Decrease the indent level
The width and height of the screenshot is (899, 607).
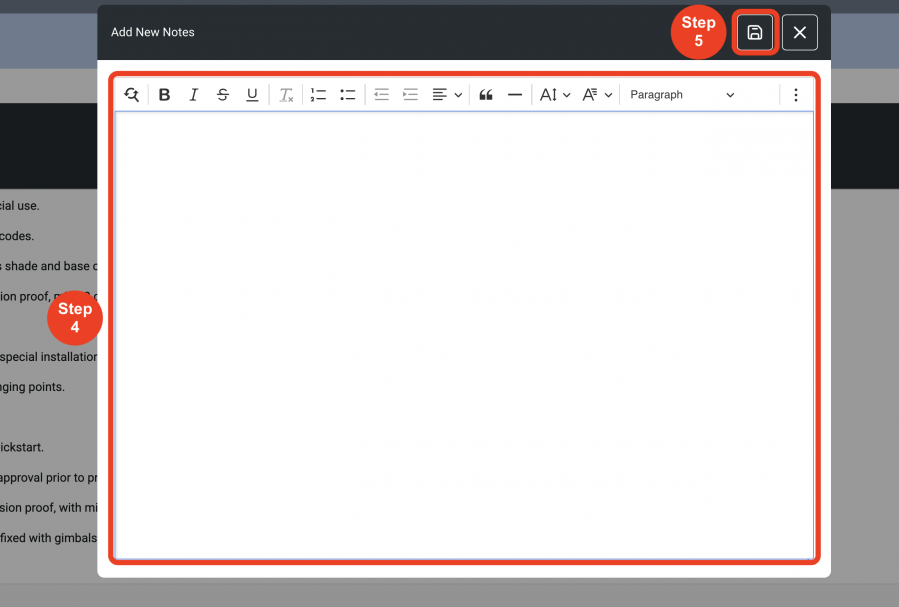(381, 95)
